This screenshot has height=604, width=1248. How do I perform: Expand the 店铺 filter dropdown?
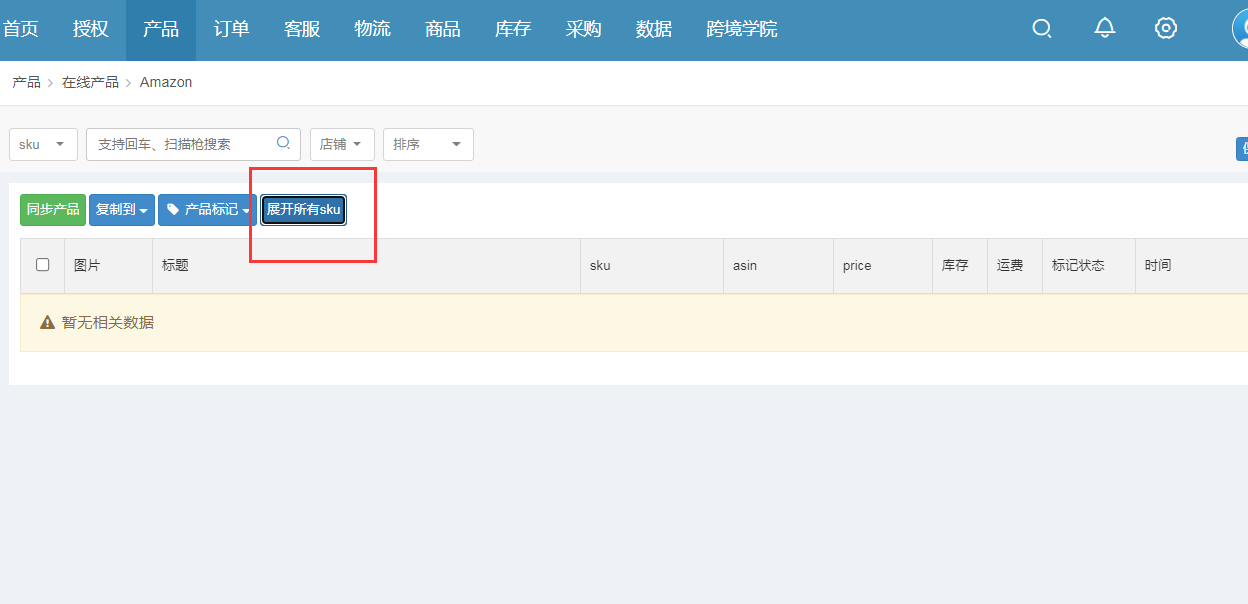point(342,144)
